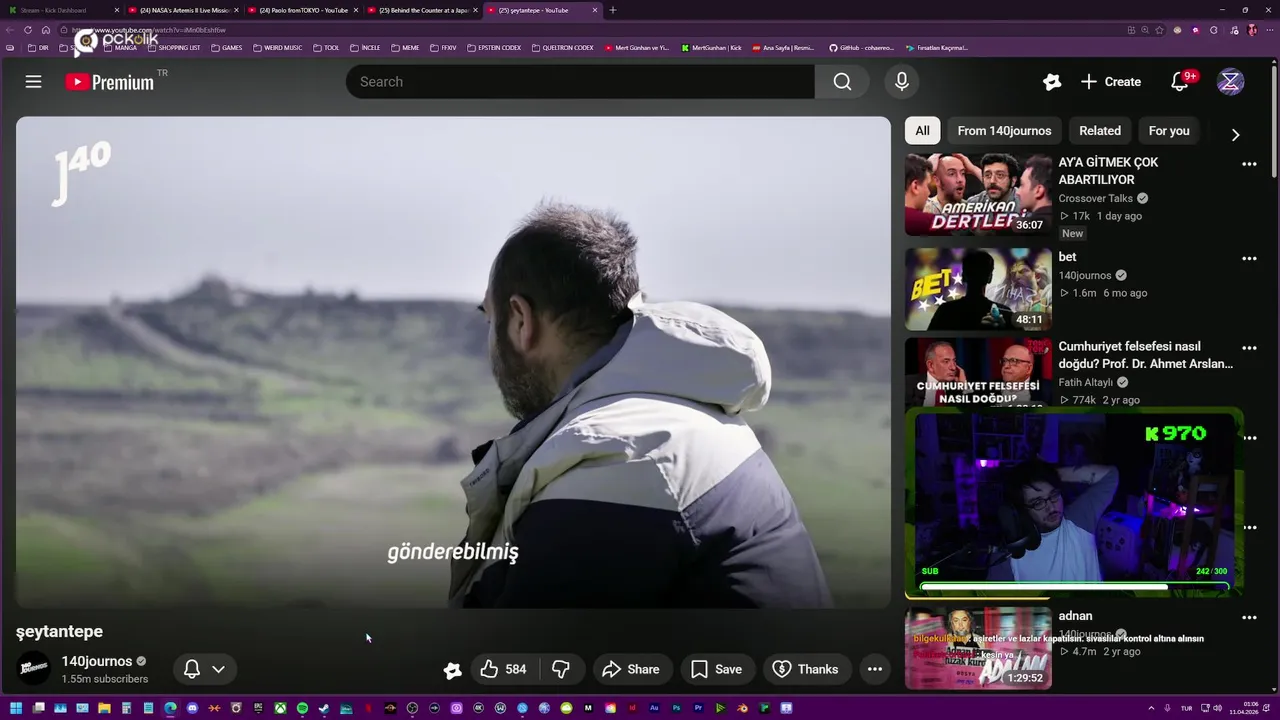1280x720 pixels.
Task: Switch to Paolo fromTOKYO browser tab
Action: pyautogui.click(x=303, y=10)
